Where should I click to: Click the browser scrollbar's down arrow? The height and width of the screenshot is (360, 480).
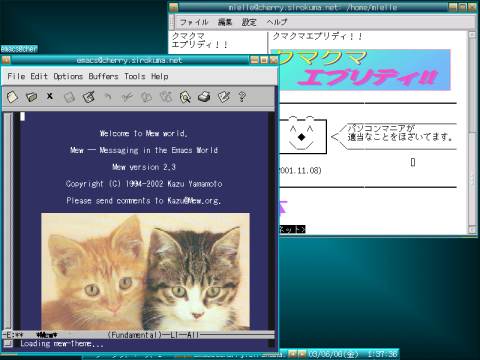pyautogui.click(x=472, y=229)
